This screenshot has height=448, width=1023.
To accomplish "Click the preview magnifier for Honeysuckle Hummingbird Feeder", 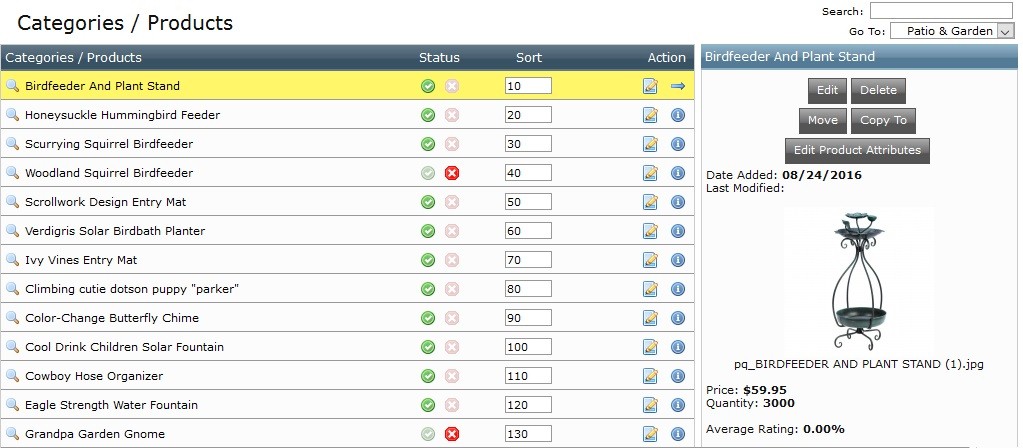I will coord(12,116).
